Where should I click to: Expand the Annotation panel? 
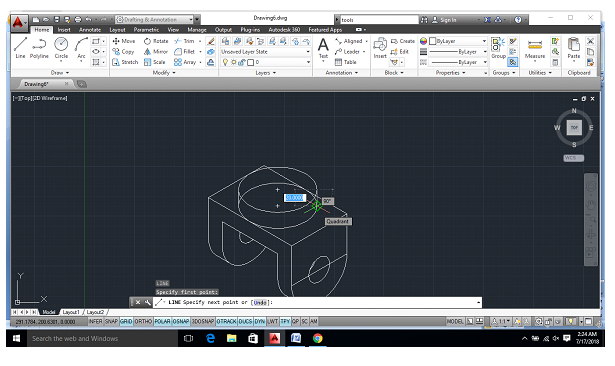[342, 73]
